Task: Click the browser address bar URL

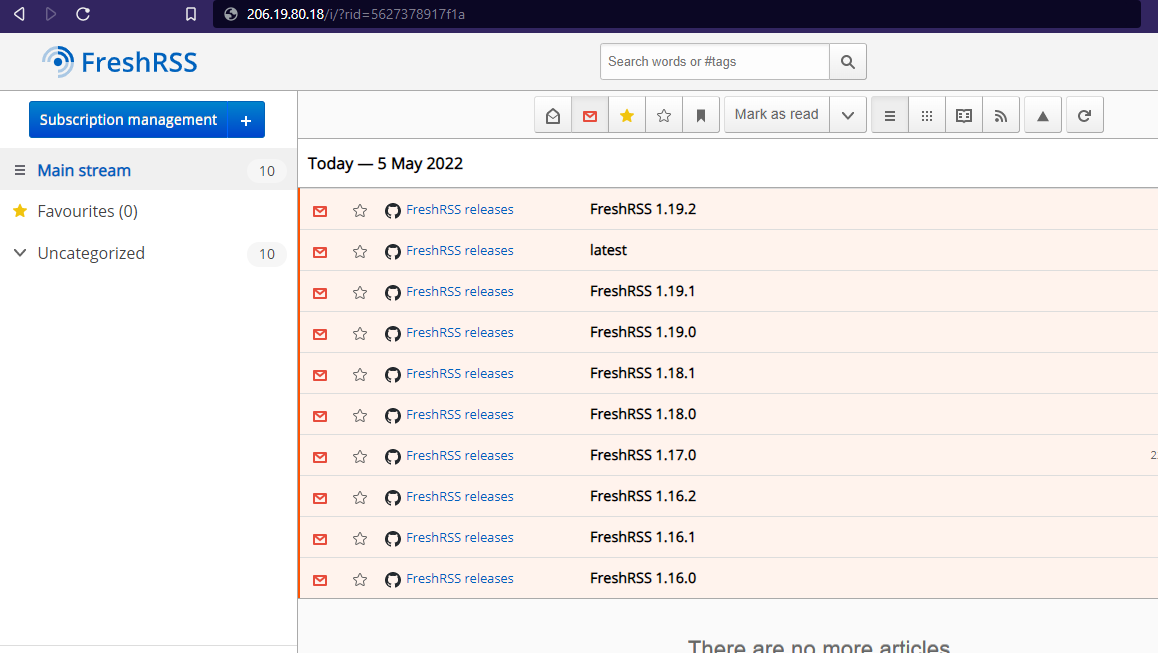Action: point(355,14)
